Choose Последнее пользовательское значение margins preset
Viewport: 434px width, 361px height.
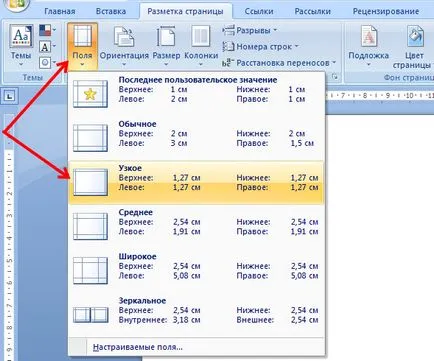tap(197, 94)
